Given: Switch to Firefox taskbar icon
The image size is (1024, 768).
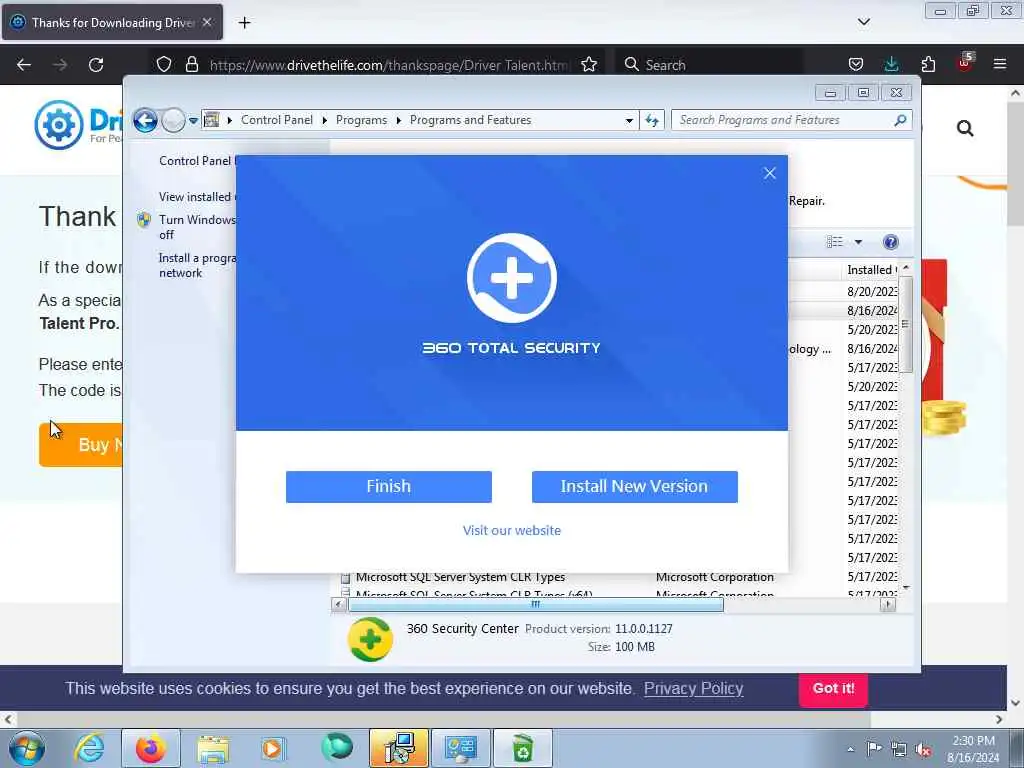Looking at the screenshot, I should (150, 748).
